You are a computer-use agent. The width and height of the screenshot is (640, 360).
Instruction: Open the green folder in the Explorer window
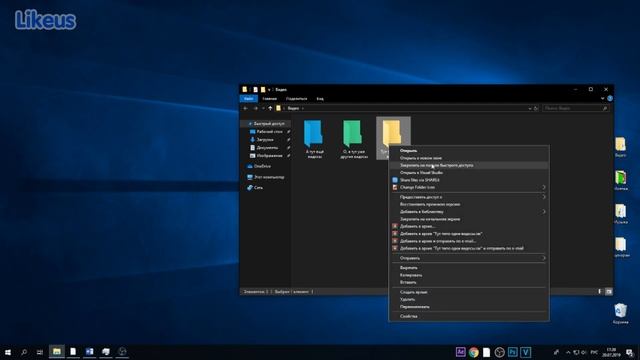click(x=352, y=134)
